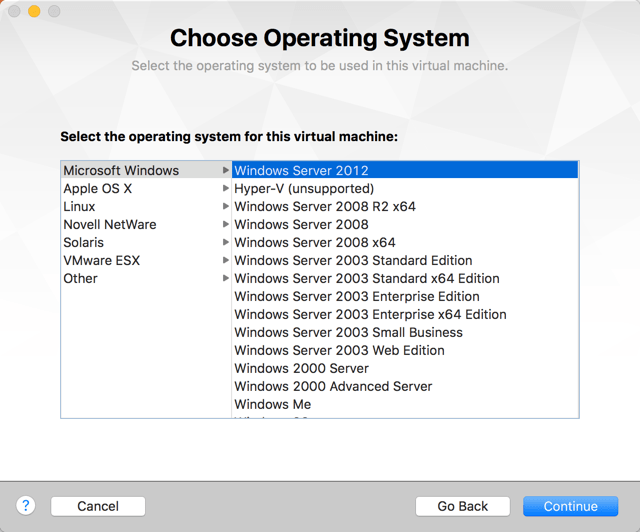
Task: Click the Help question mark icon
Action: coord(26,506)
